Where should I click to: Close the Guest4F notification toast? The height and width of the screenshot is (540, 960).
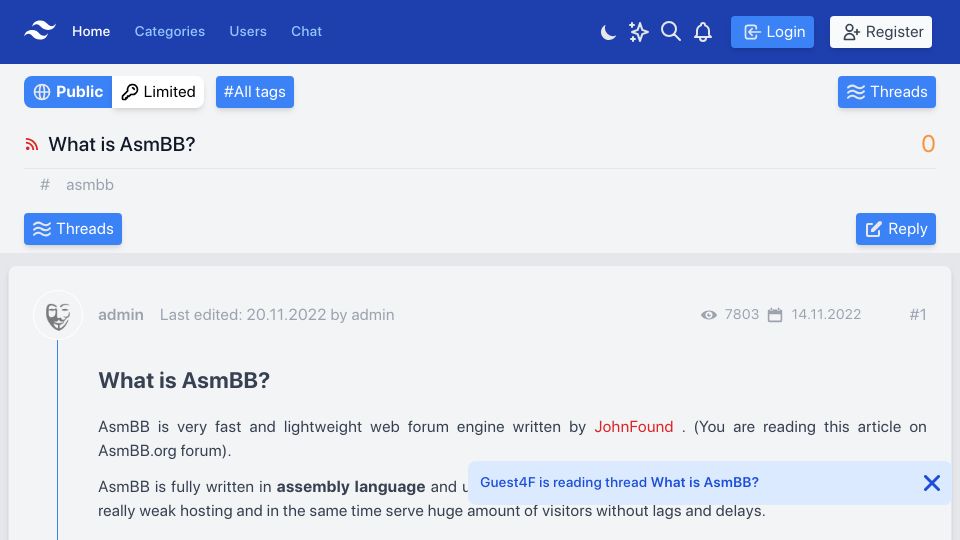coord(932,483)
